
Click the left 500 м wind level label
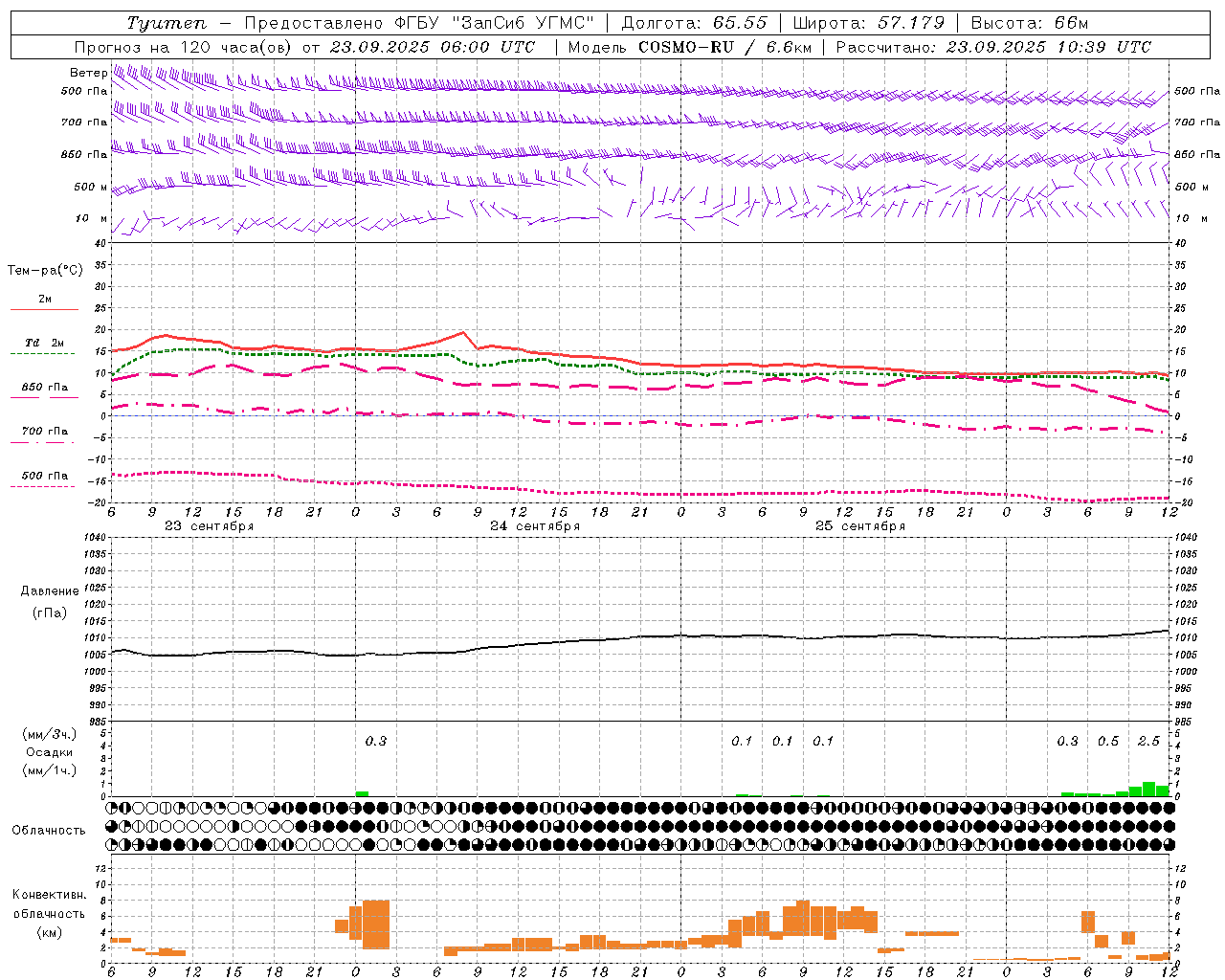tap(91, 187)
